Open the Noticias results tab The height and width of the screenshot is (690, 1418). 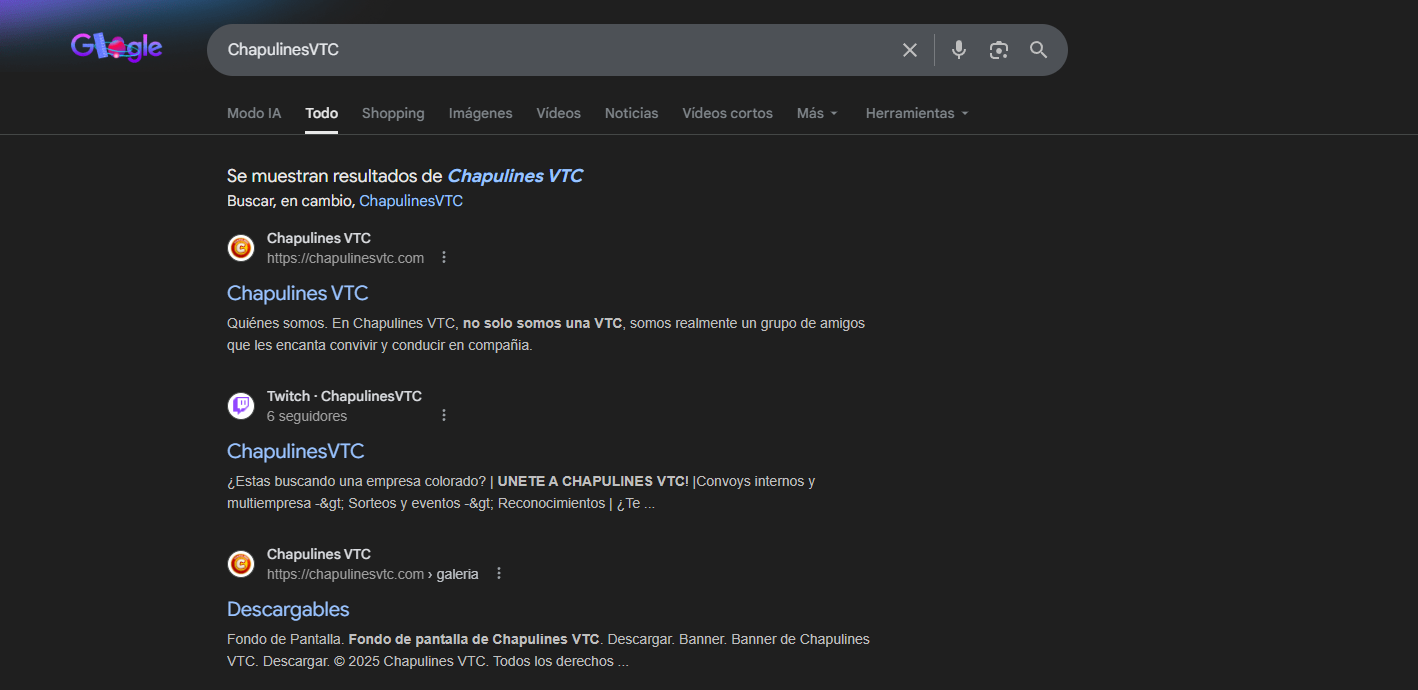[631, 113]
